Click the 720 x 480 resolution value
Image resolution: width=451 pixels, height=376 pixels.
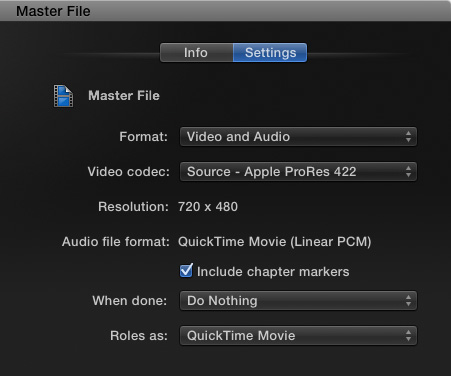(208, 207)
